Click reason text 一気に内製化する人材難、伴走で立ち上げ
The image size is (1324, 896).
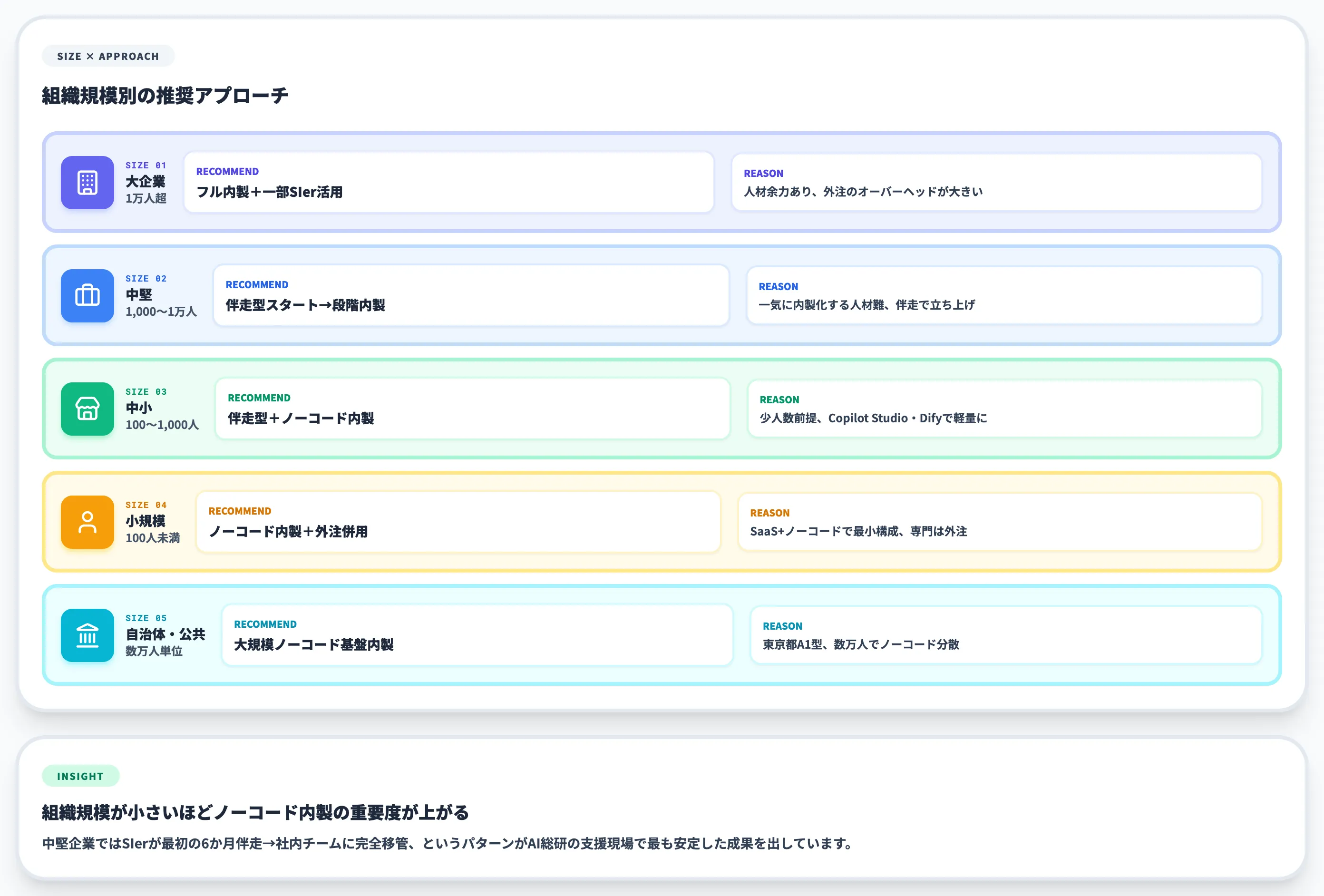tap(866, 305)
